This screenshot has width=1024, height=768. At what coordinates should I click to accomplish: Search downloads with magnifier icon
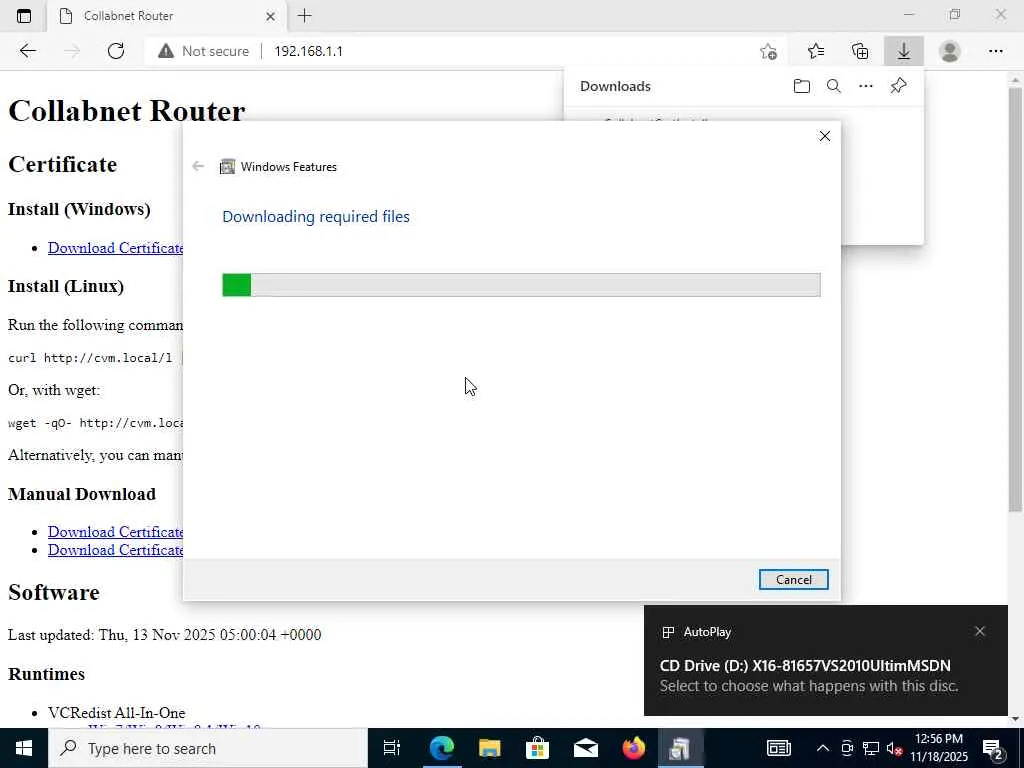coord(834,86)
